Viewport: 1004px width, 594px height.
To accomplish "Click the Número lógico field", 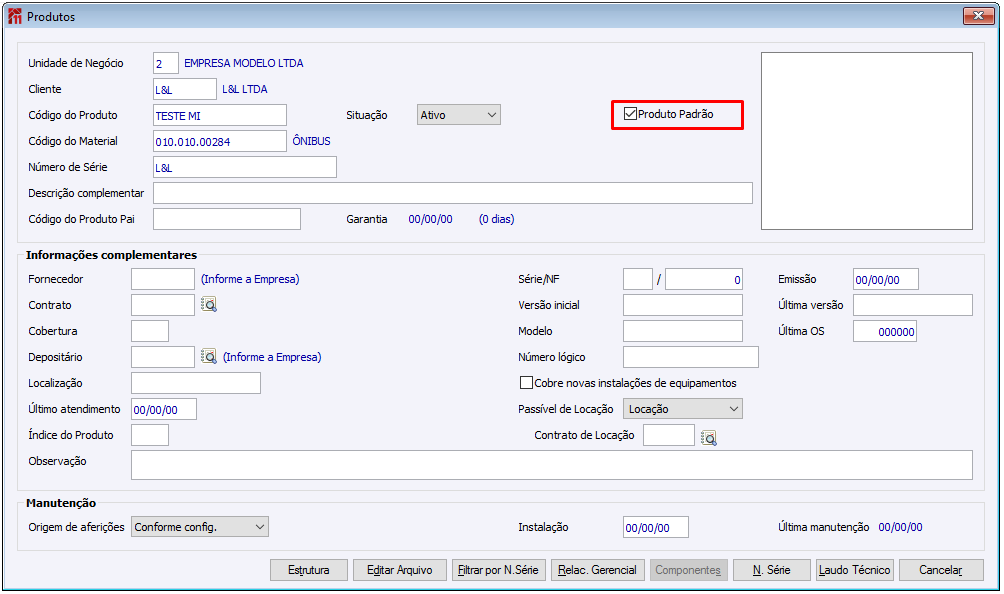I will [x=691, y=357].
